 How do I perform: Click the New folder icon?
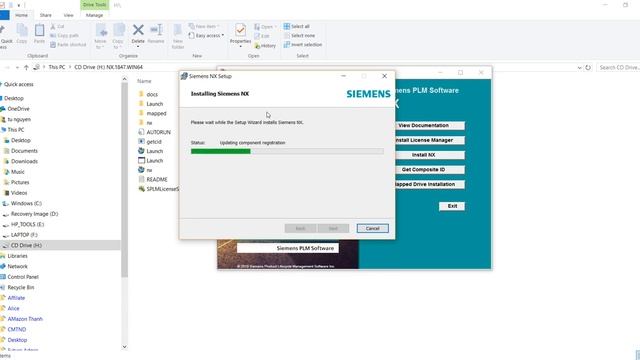click(178, 31)
